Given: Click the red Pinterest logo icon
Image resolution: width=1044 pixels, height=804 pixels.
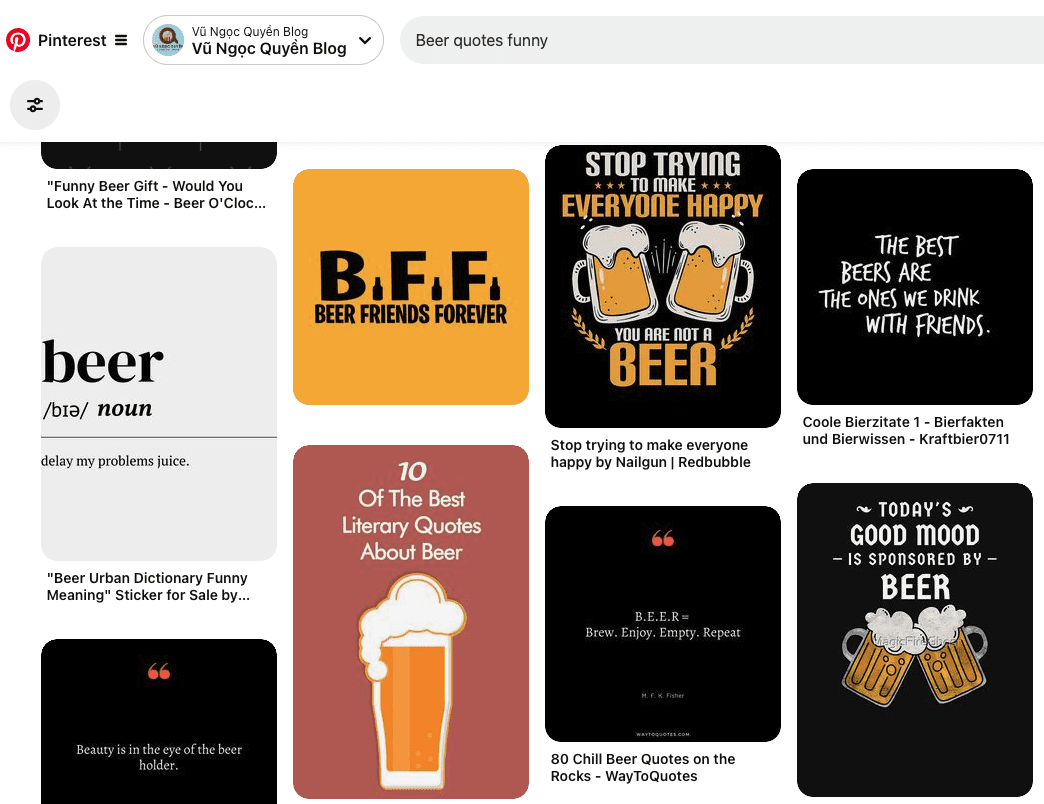Looking at the screenshot, I should click(x=18, y=40).
